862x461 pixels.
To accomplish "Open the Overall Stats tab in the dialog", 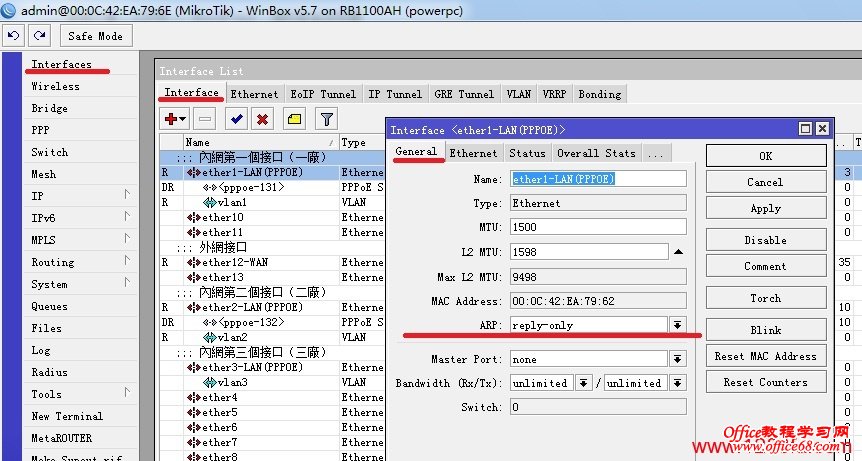I will (596, 153).
